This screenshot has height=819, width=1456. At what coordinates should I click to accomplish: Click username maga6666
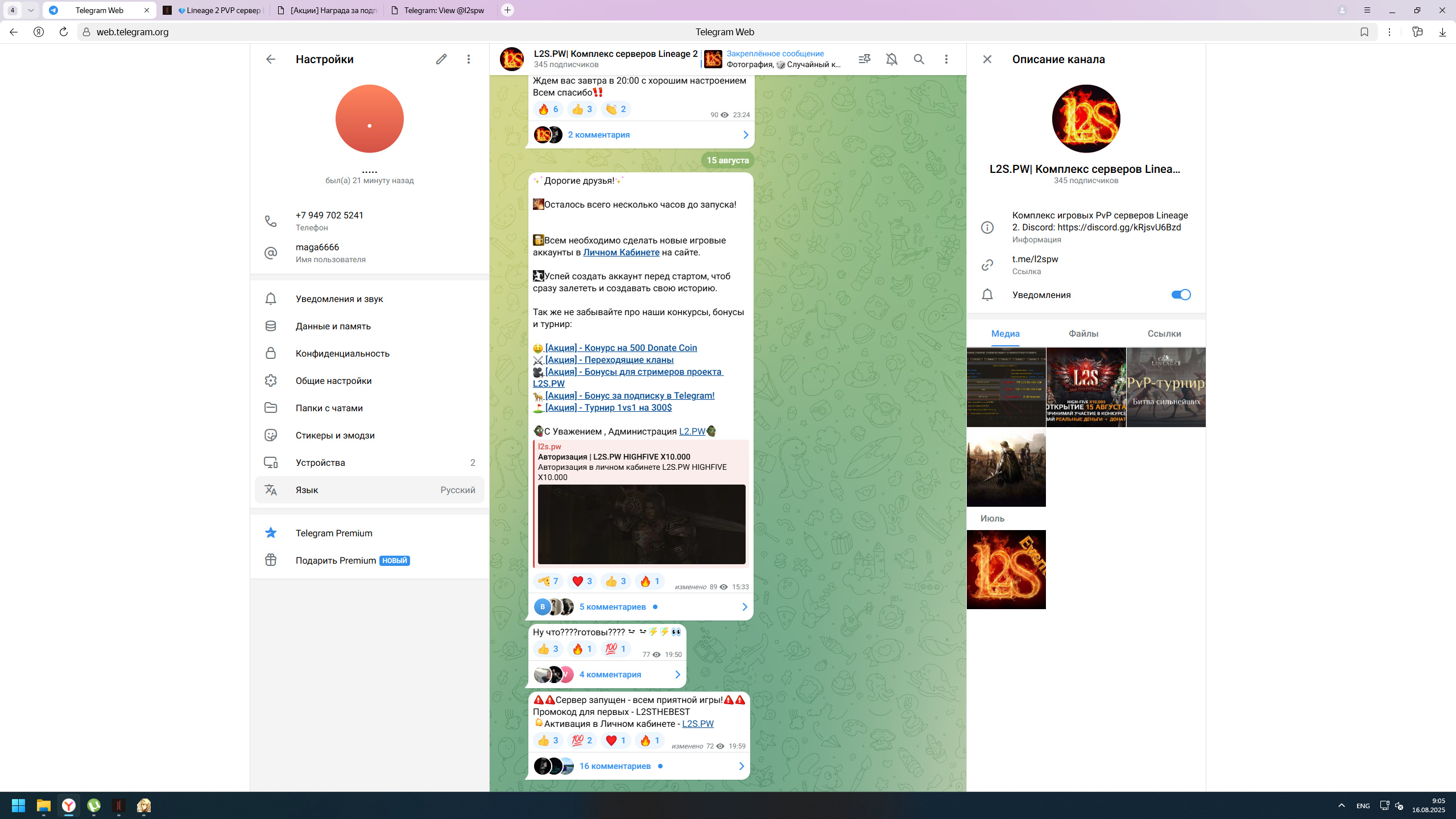pyautogui.click(x=317, y=247)
